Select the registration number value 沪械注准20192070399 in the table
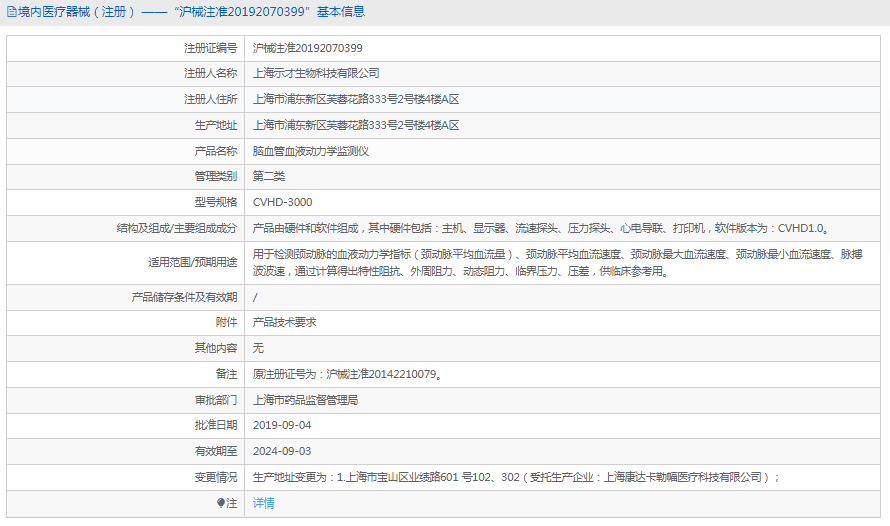The height and width of the screenshot is (526, 890). (308, 48)
